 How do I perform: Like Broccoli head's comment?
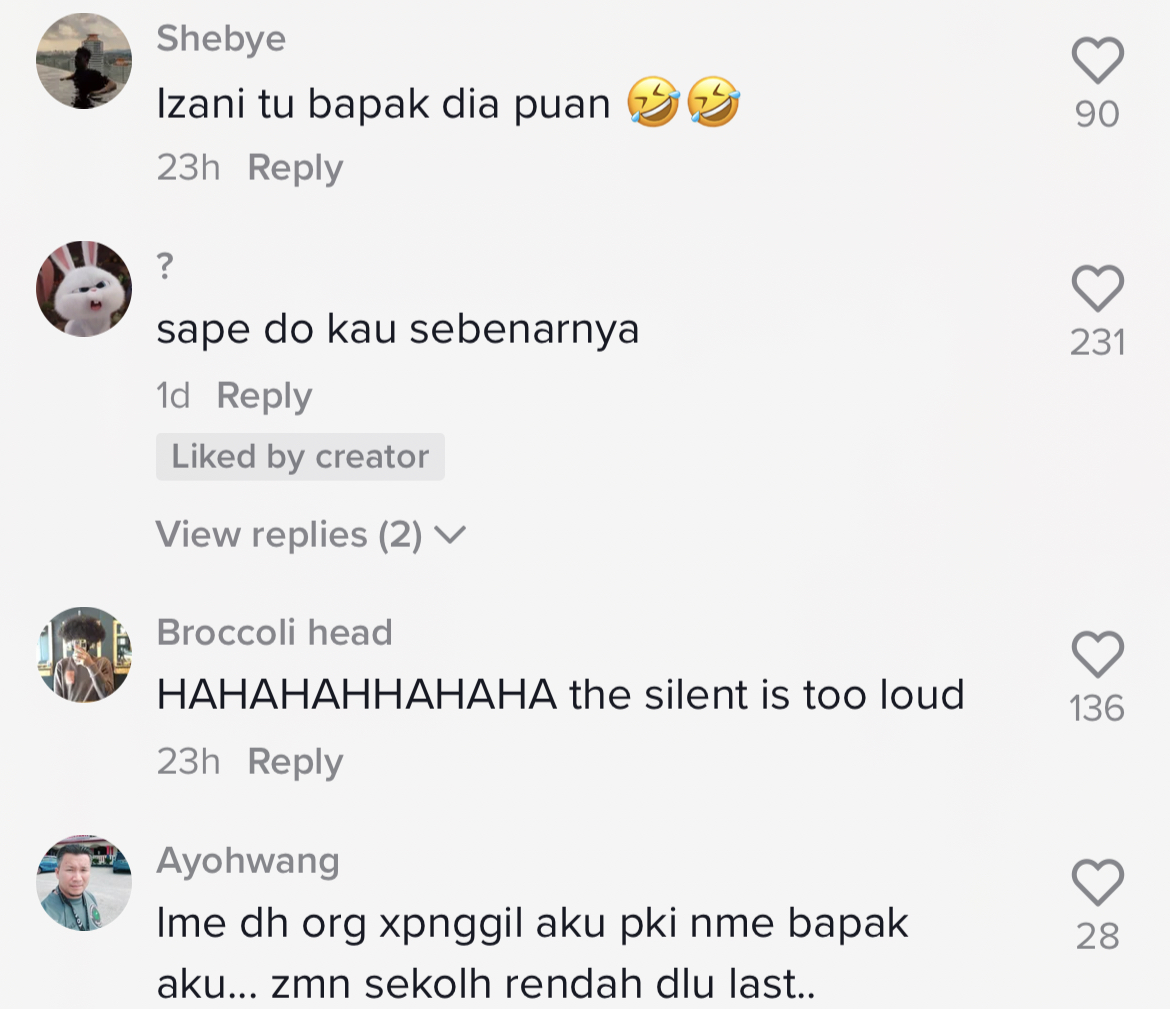point(1097,656)
